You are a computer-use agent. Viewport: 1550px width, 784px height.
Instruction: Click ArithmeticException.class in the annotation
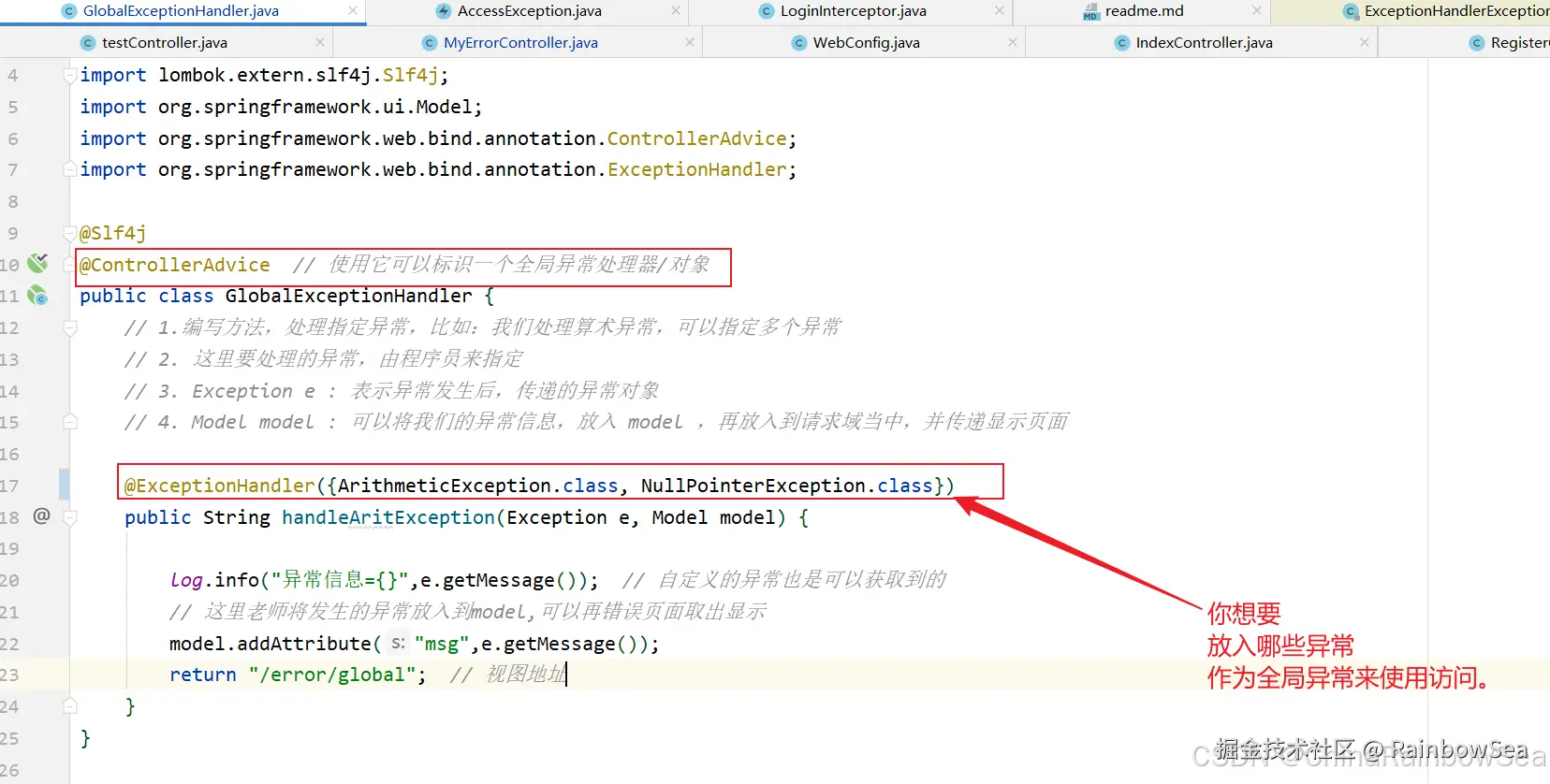[x=477, y=486]
